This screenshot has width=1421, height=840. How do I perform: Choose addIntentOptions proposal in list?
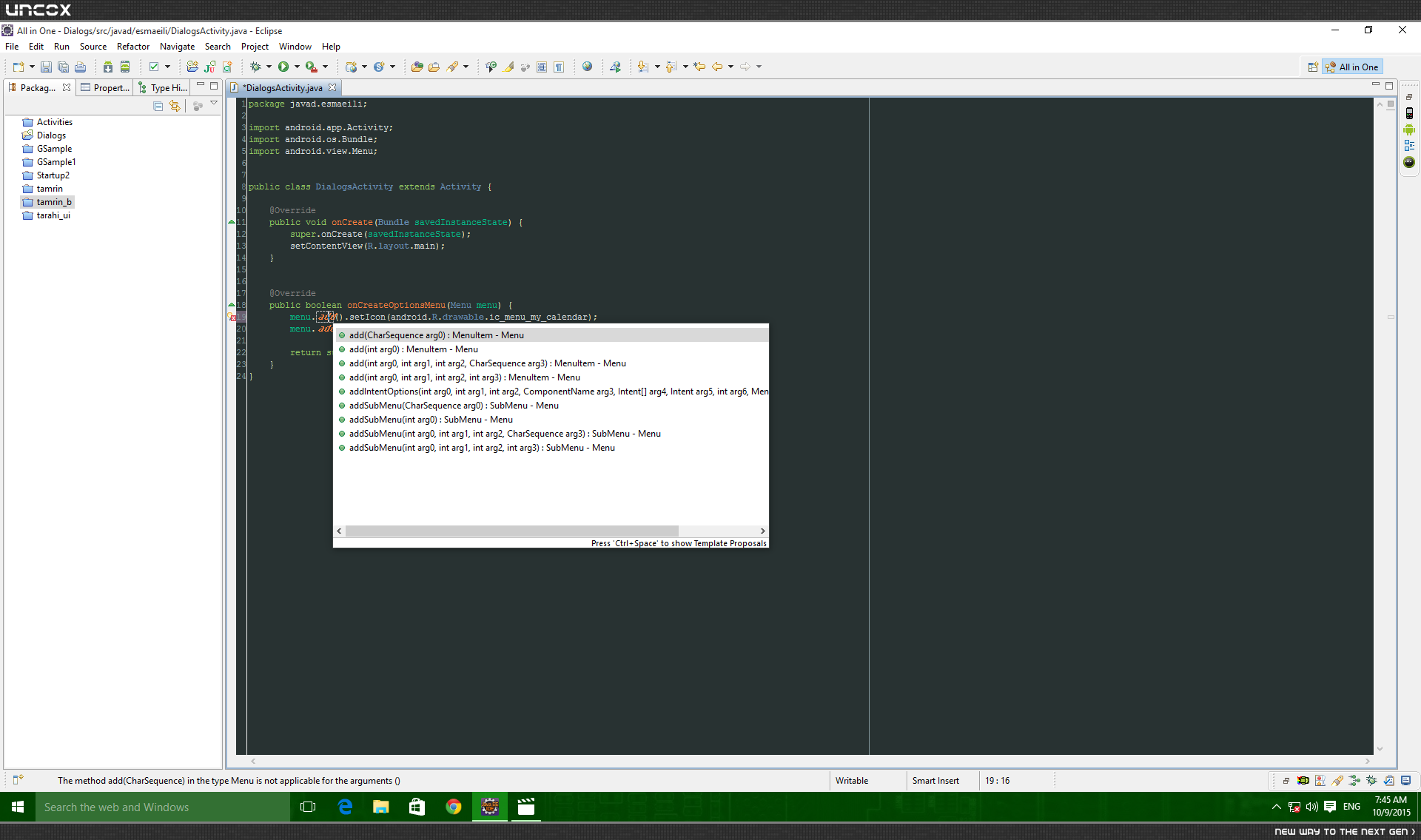551,392
